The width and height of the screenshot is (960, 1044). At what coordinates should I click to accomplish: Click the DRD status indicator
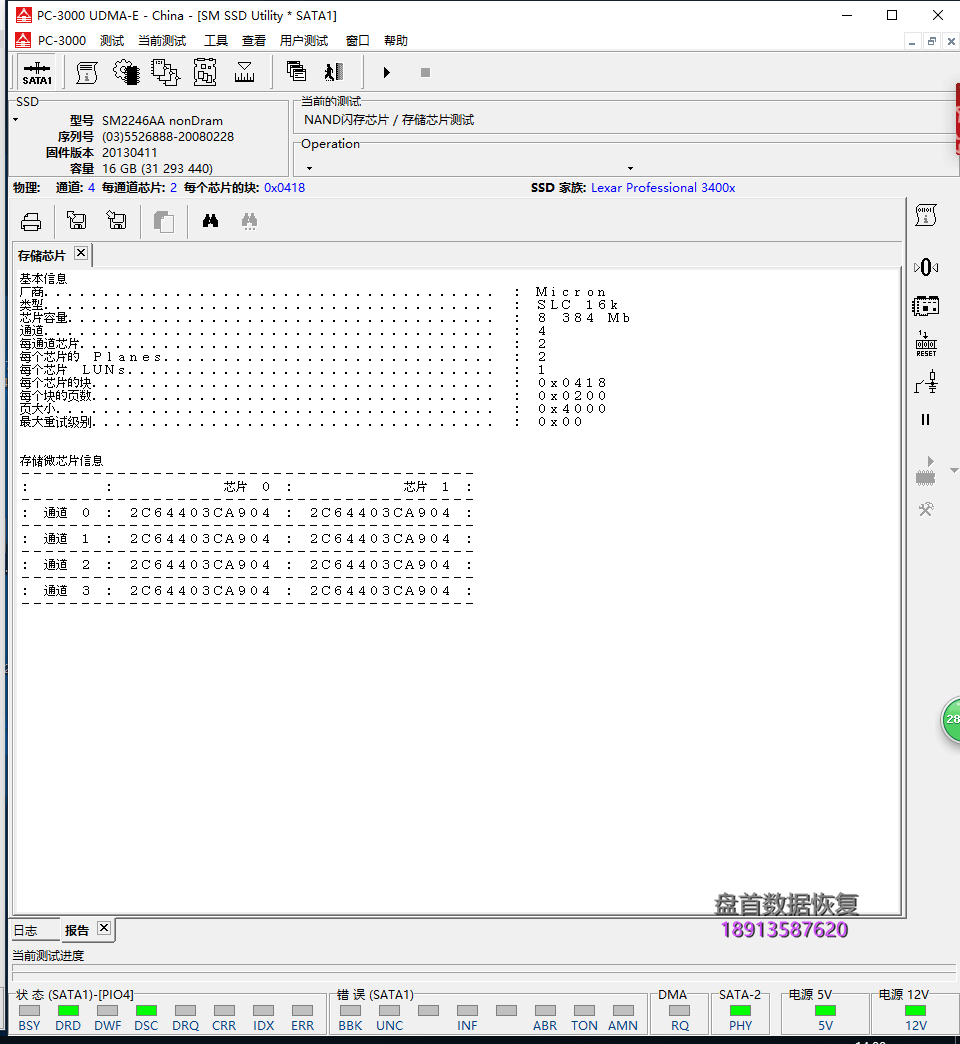tap(68, 1011)
